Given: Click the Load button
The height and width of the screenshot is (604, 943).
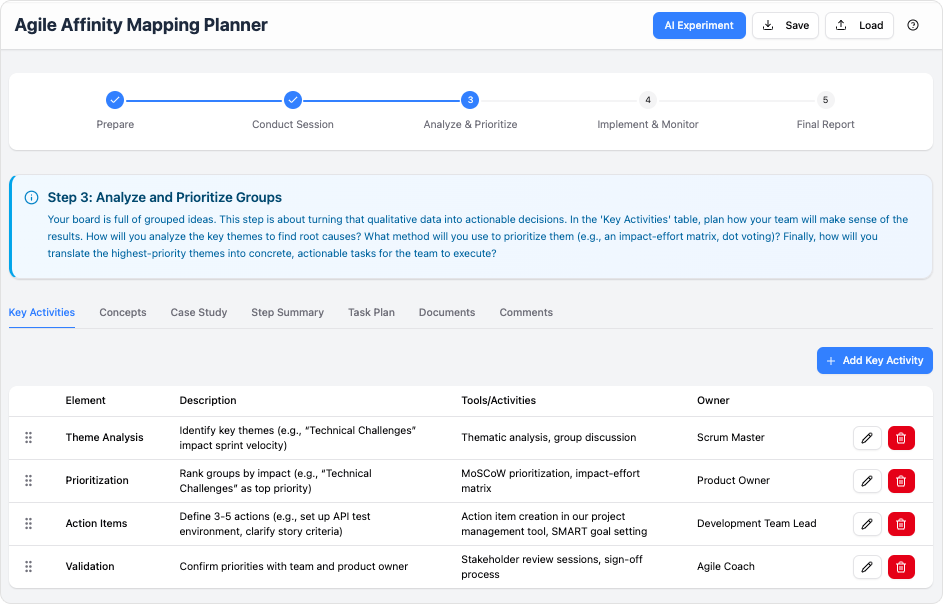Looking at the screenshot, I should tap(859, 25).
